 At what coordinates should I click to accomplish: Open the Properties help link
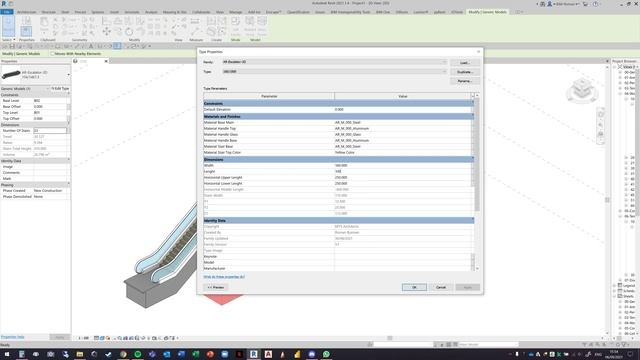[x=12, y=337]
